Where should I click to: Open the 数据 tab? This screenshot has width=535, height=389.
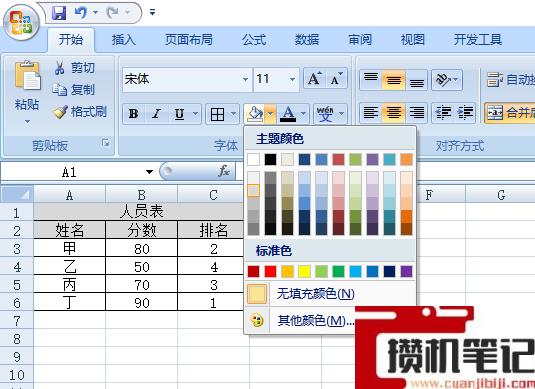(x=307, y=40)
